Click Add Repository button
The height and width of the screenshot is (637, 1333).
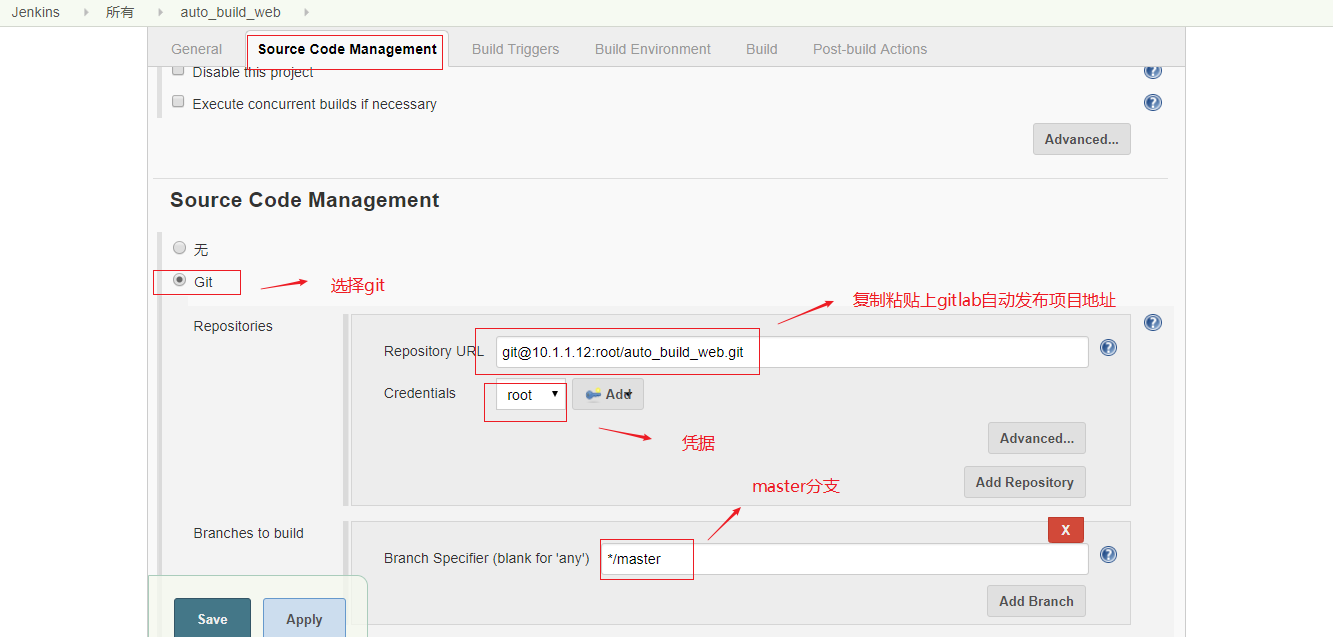click(x=1024, y=482)
